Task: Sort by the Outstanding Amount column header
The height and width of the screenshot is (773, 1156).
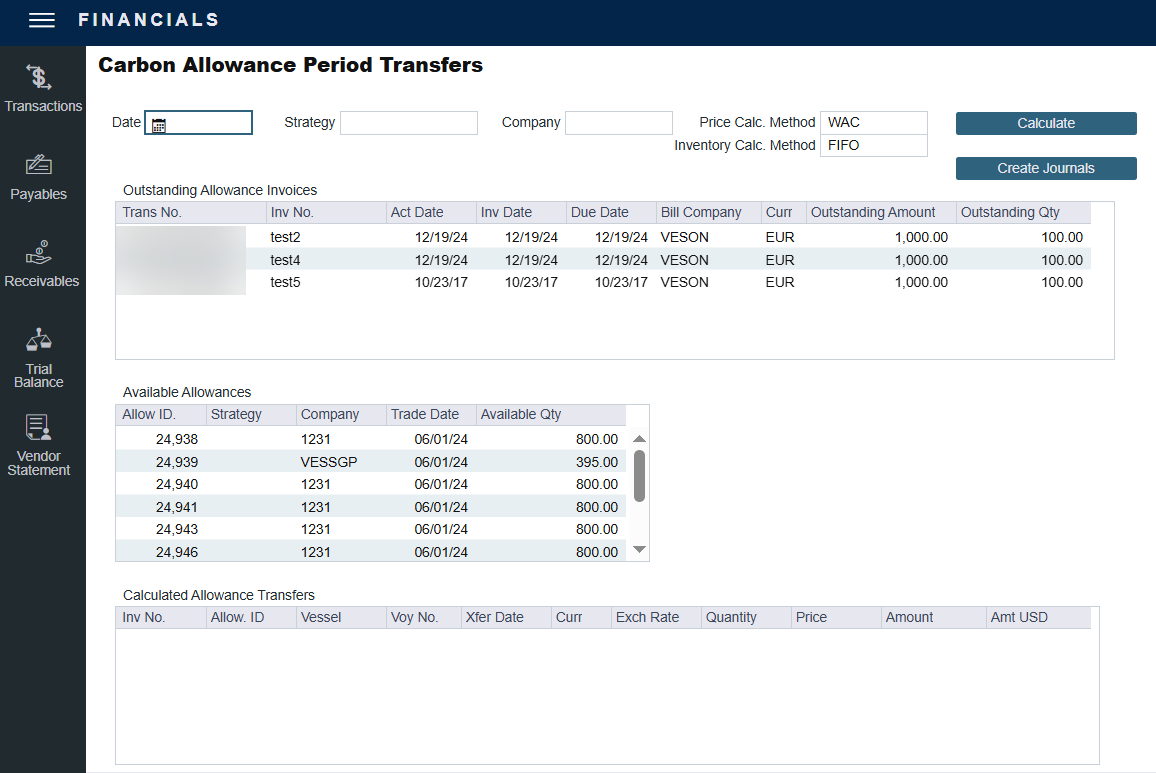Action: (x=872, y=212)
